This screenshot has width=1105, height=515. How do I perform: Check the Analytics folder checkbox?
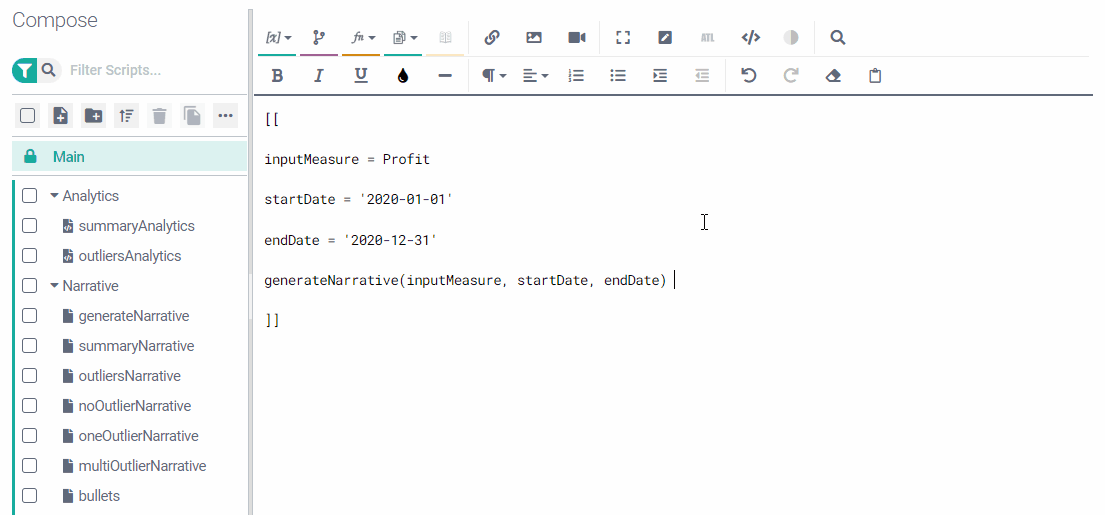point(29,196)
